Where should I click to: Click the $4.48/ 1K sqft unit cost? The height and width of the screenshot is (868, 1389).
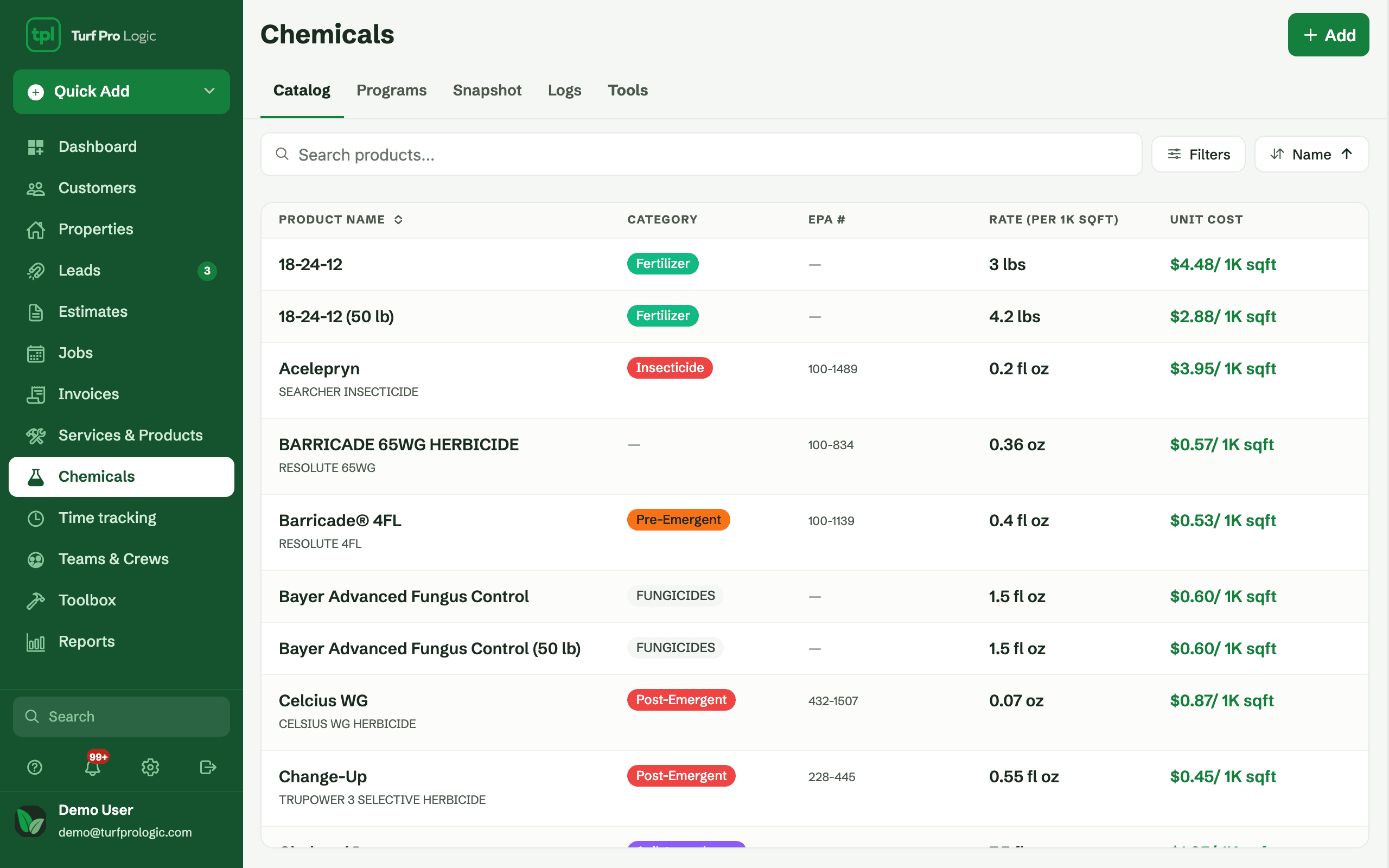[1222, 265]
